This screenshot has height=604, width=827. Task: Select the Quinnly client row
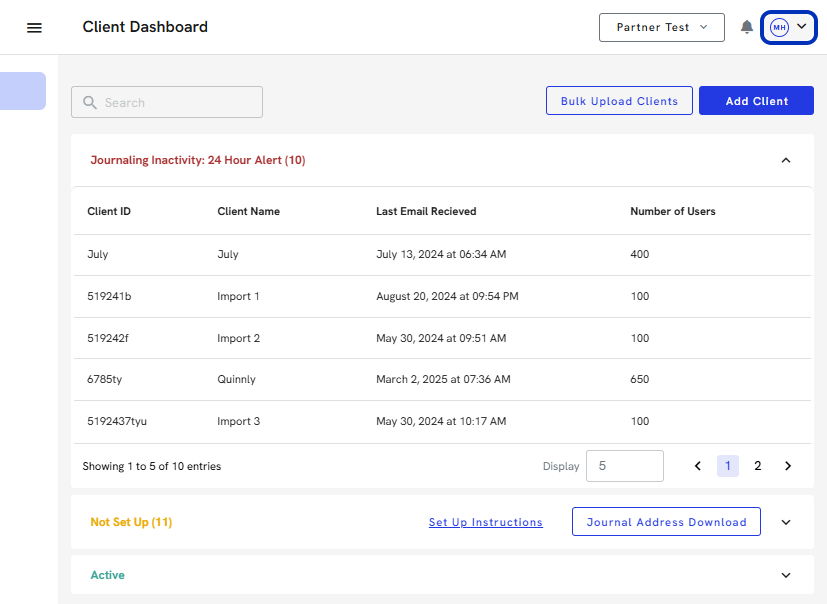236,380
